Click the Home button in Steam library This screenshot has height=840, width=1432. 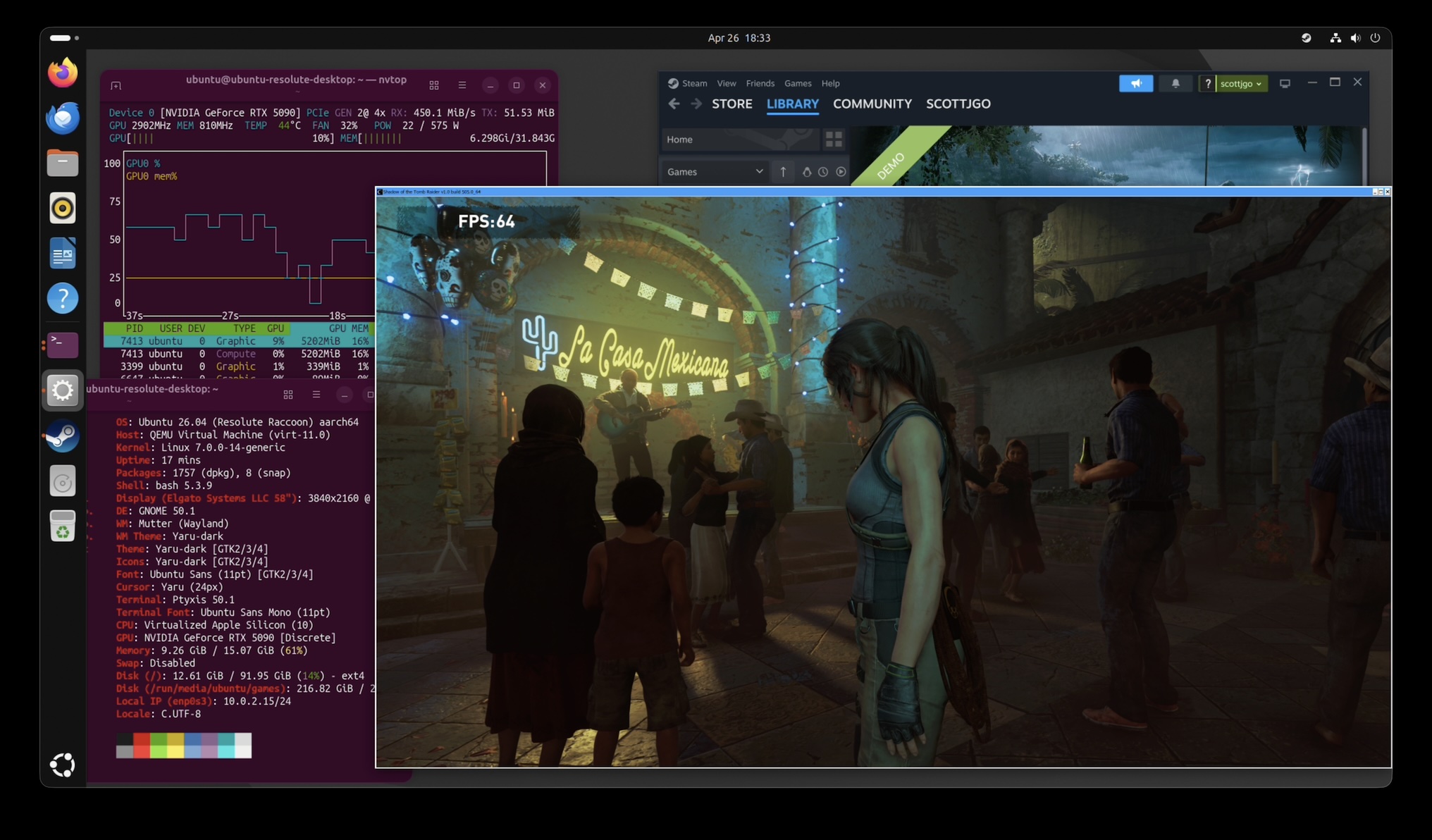(x=740, y=140)
